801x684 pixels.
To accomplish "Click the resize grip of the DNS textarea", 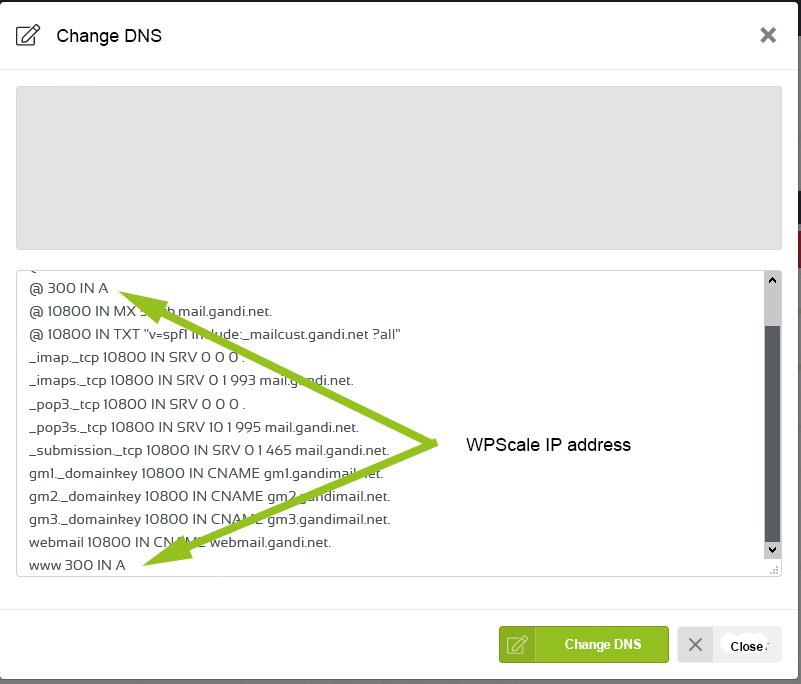I will pos(774,570).
